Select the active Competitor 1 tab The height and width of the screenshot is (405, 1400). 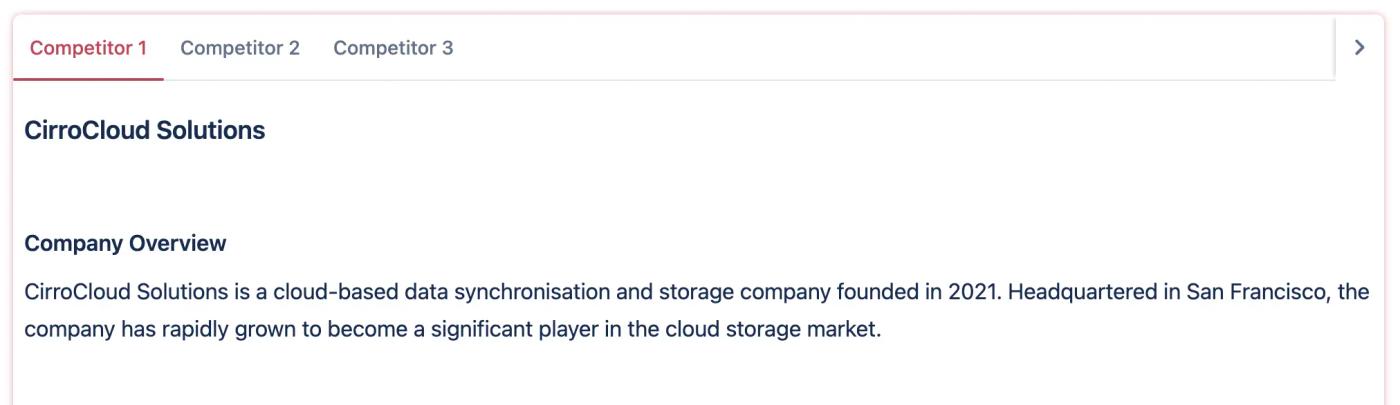(x=88, y=47)
